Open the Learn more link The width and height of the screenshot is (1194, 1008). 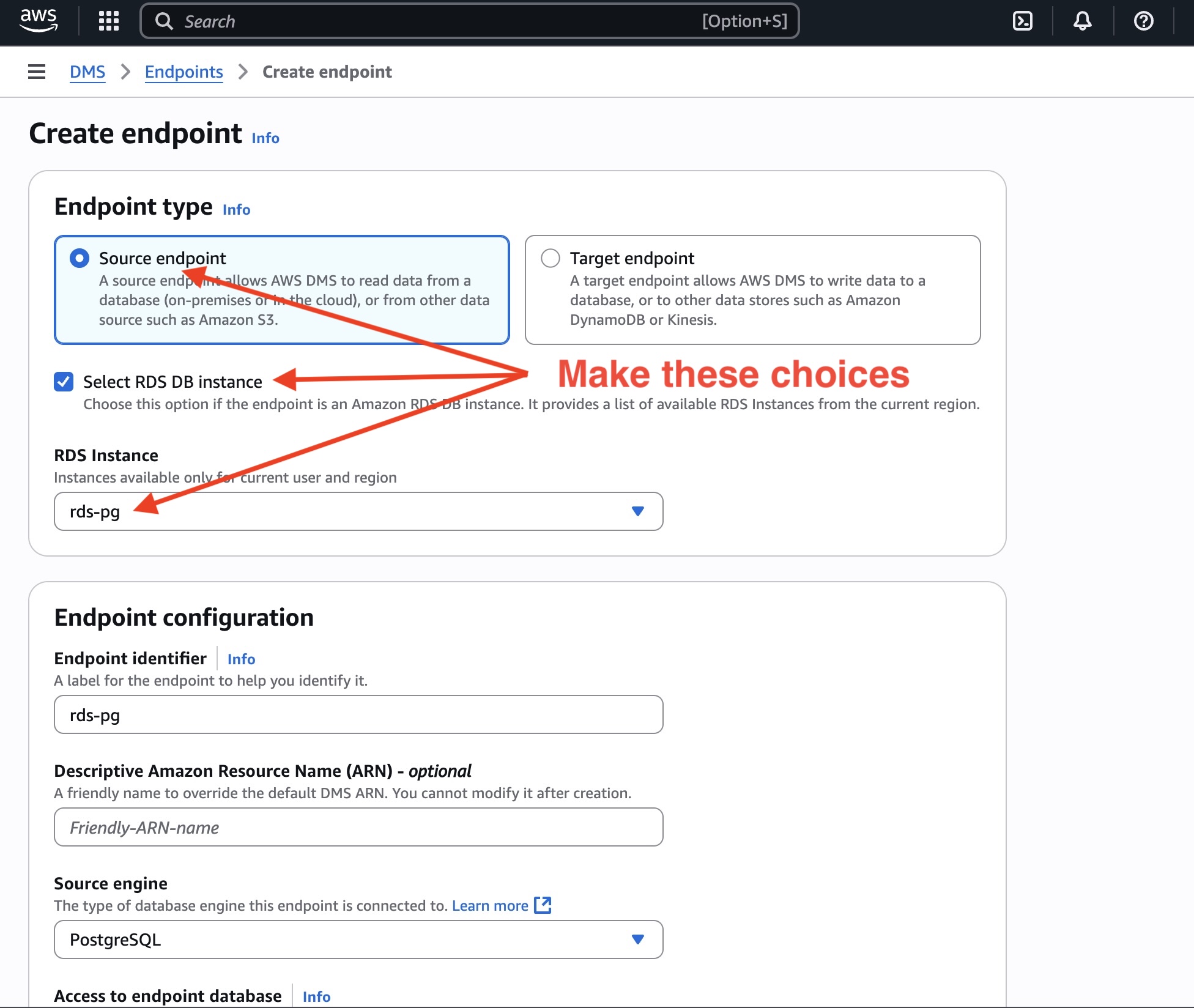[x=490, y=905]
